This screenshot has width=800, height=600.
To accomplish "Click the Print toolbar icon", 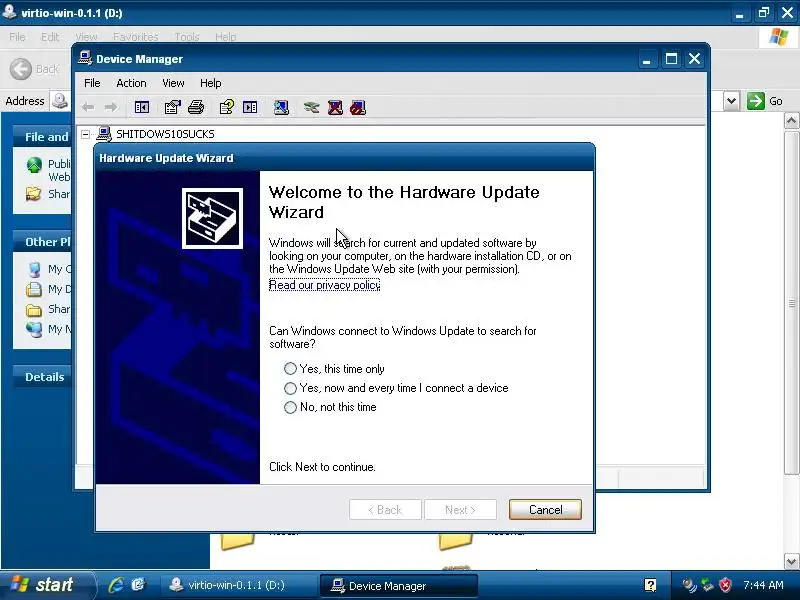I will click(196, 107).
